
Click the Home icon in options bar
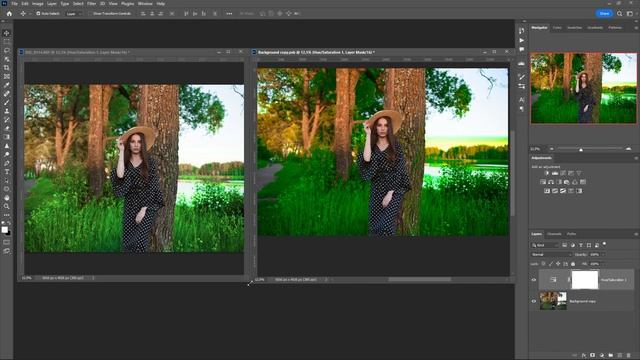pos(9,13)
